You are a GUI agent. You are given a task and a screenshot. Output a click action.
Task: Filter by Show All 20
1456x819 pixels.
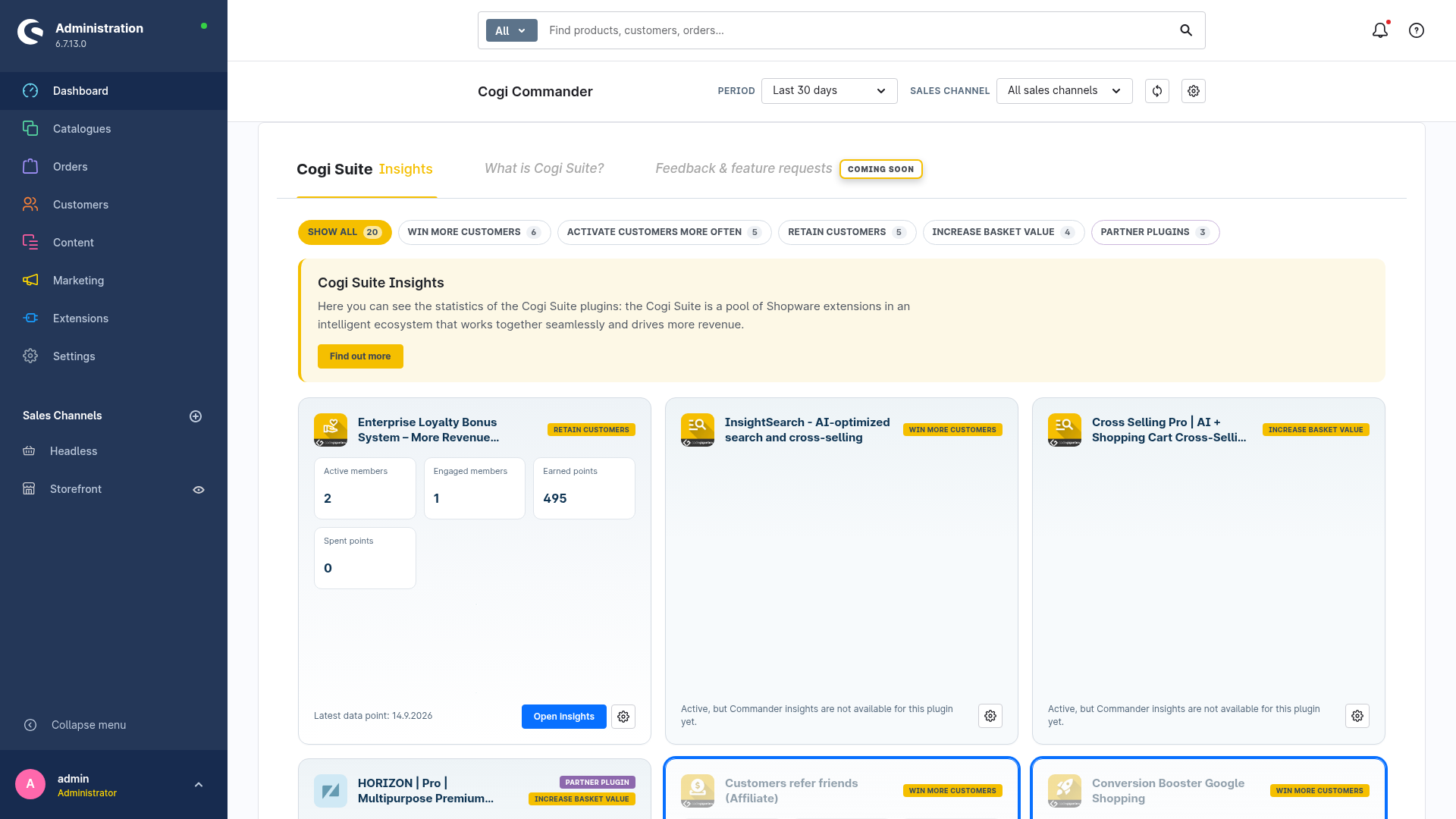345,232
